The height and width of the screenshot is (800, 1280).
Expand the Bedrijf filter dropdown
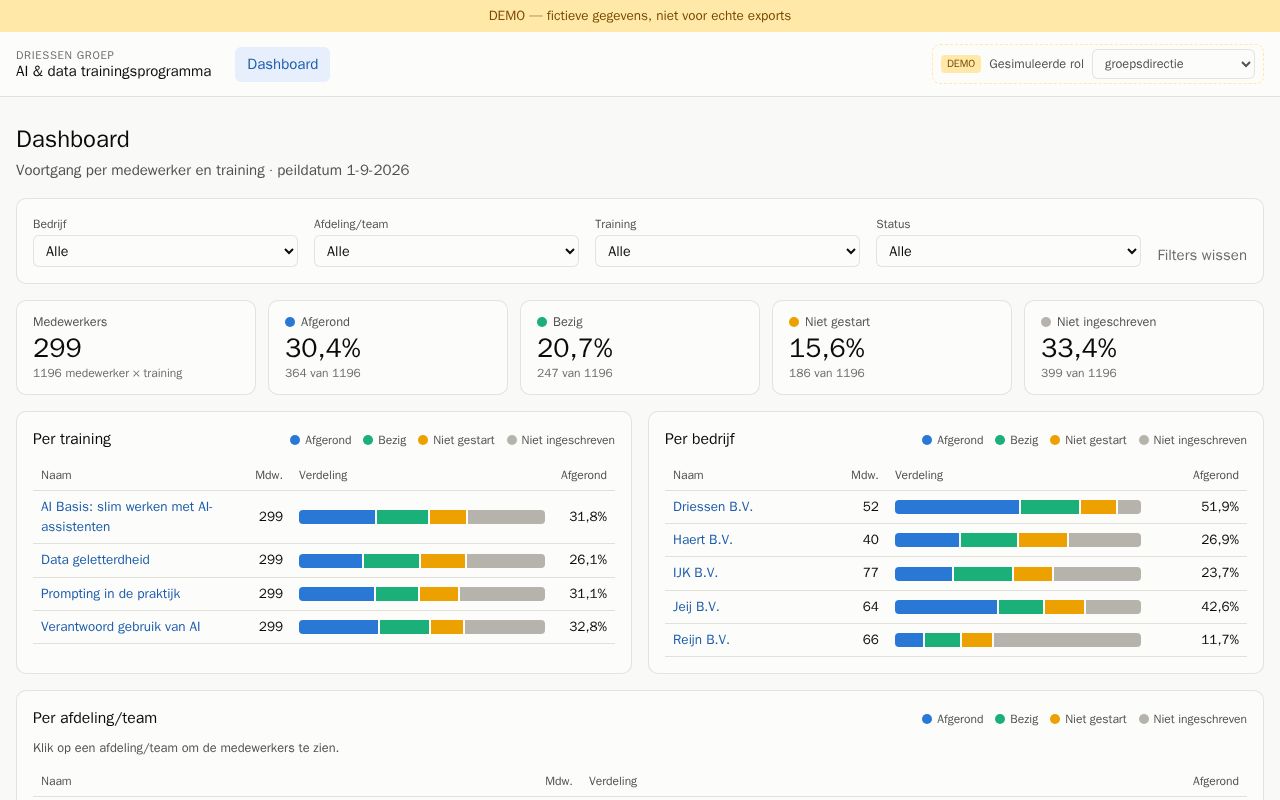165,251
